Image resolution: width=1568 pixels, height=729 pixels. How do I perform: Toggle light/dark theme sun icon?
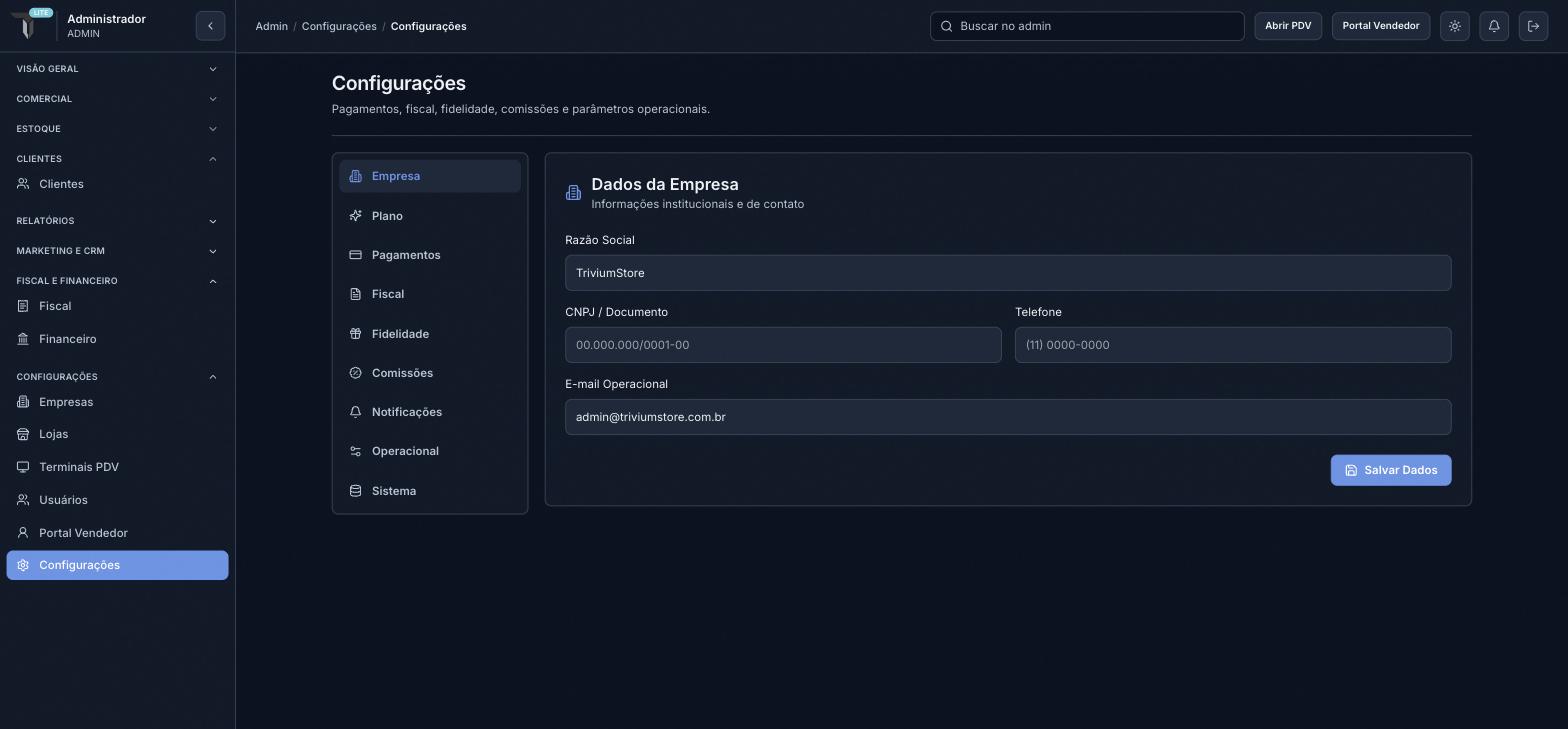coord(1455,26)
